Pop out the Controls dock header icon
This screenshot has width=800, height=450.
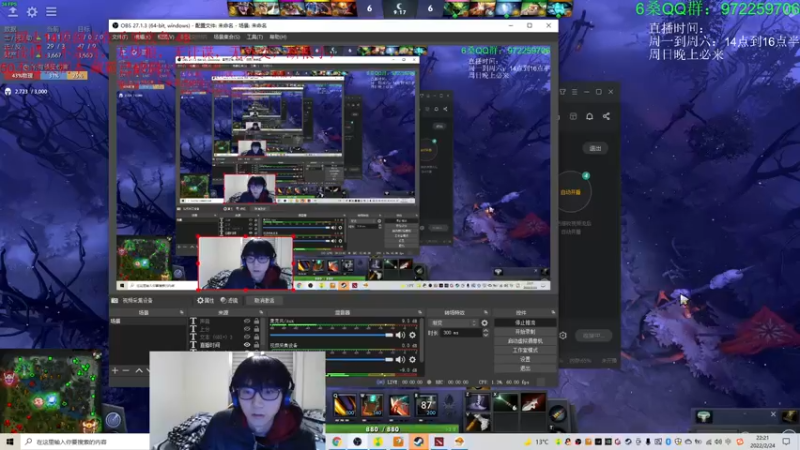coord(553,312)
